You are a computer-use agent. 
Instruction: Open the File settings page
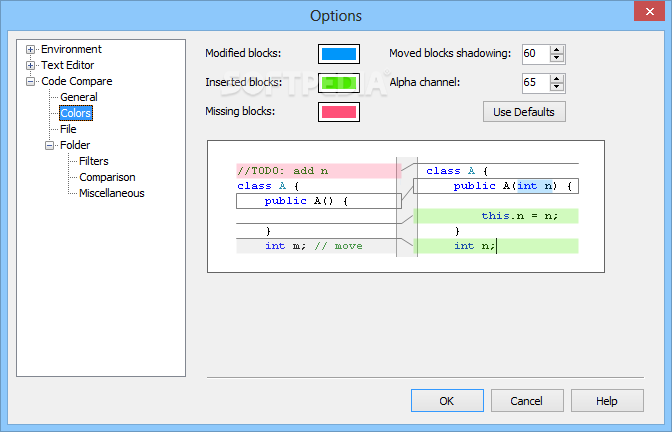tap(68, 129)
